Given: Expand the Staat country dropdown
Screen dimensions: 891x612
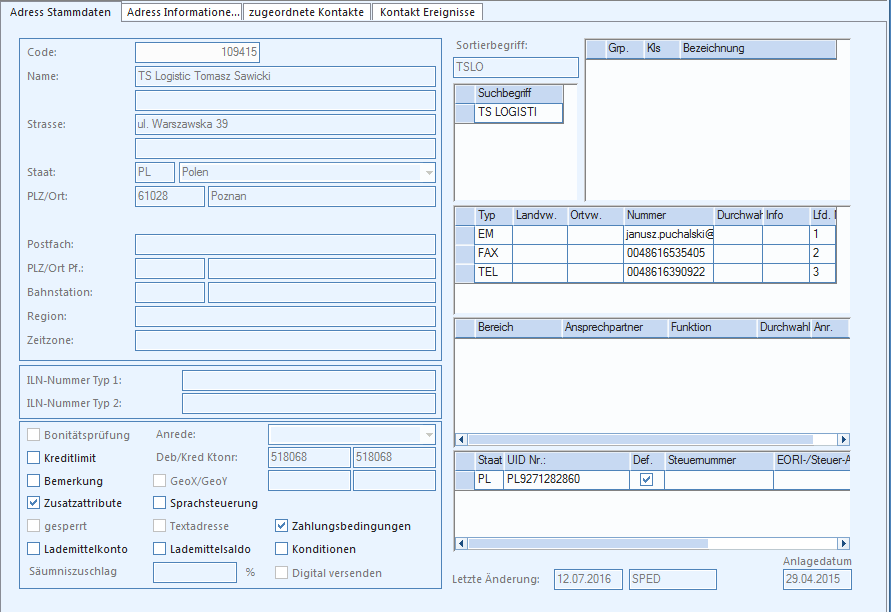Looking at the screenshot, I should click(x=429, y=172).
